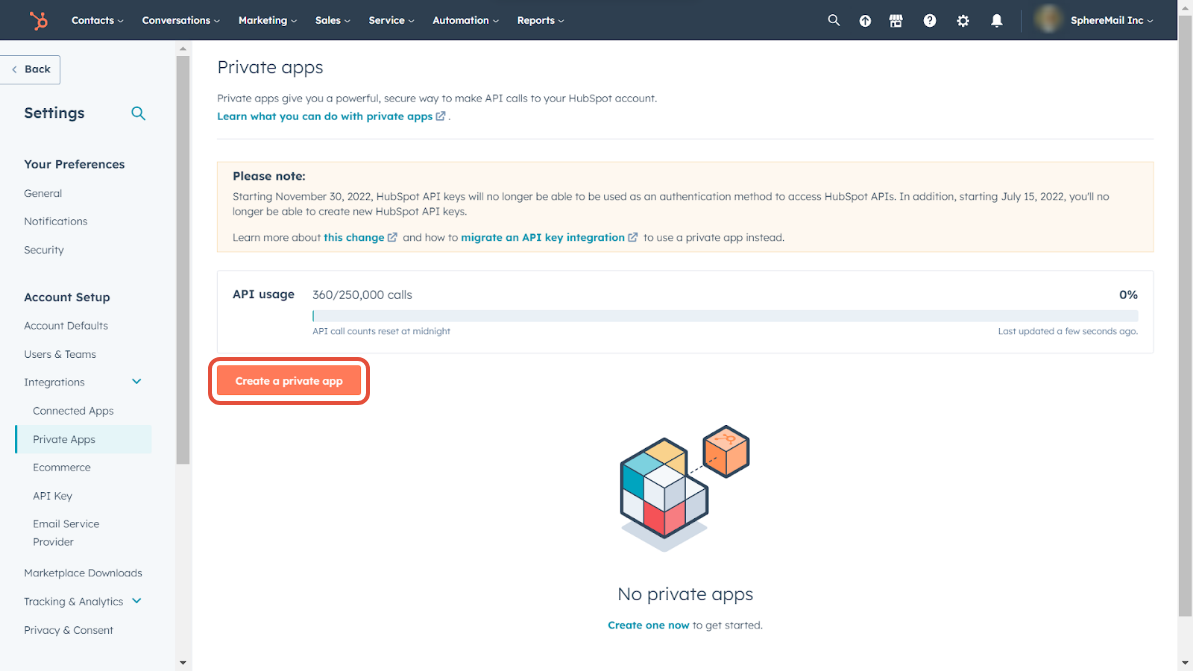Screen dimensions: 1193x671
Task: Open Account Defaults
Action: click(65, 326)
